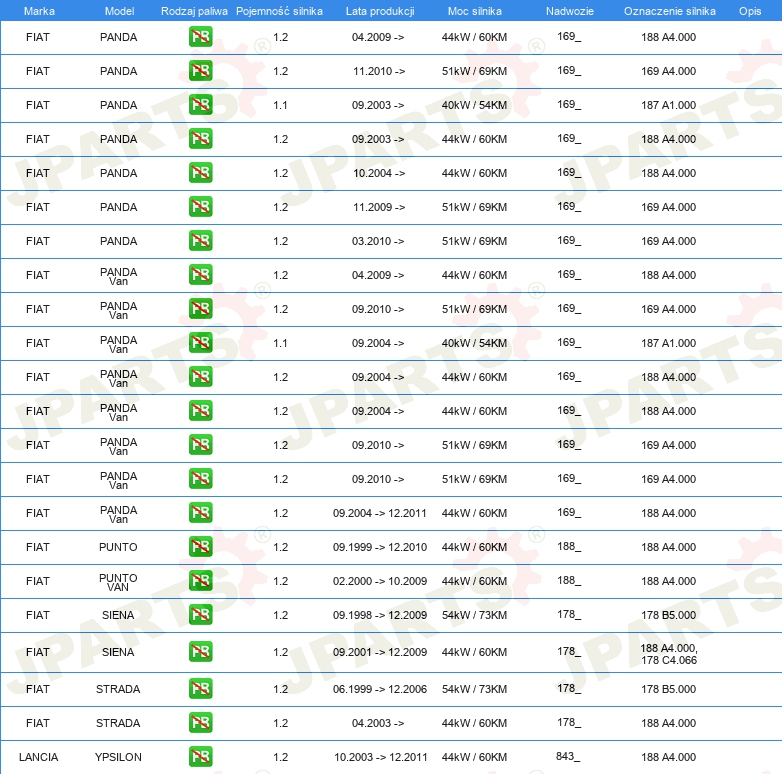Screen dimensions: 782x774
Task: Select 188_ body in the PUNTO VAN row
Action: point(569,580)
